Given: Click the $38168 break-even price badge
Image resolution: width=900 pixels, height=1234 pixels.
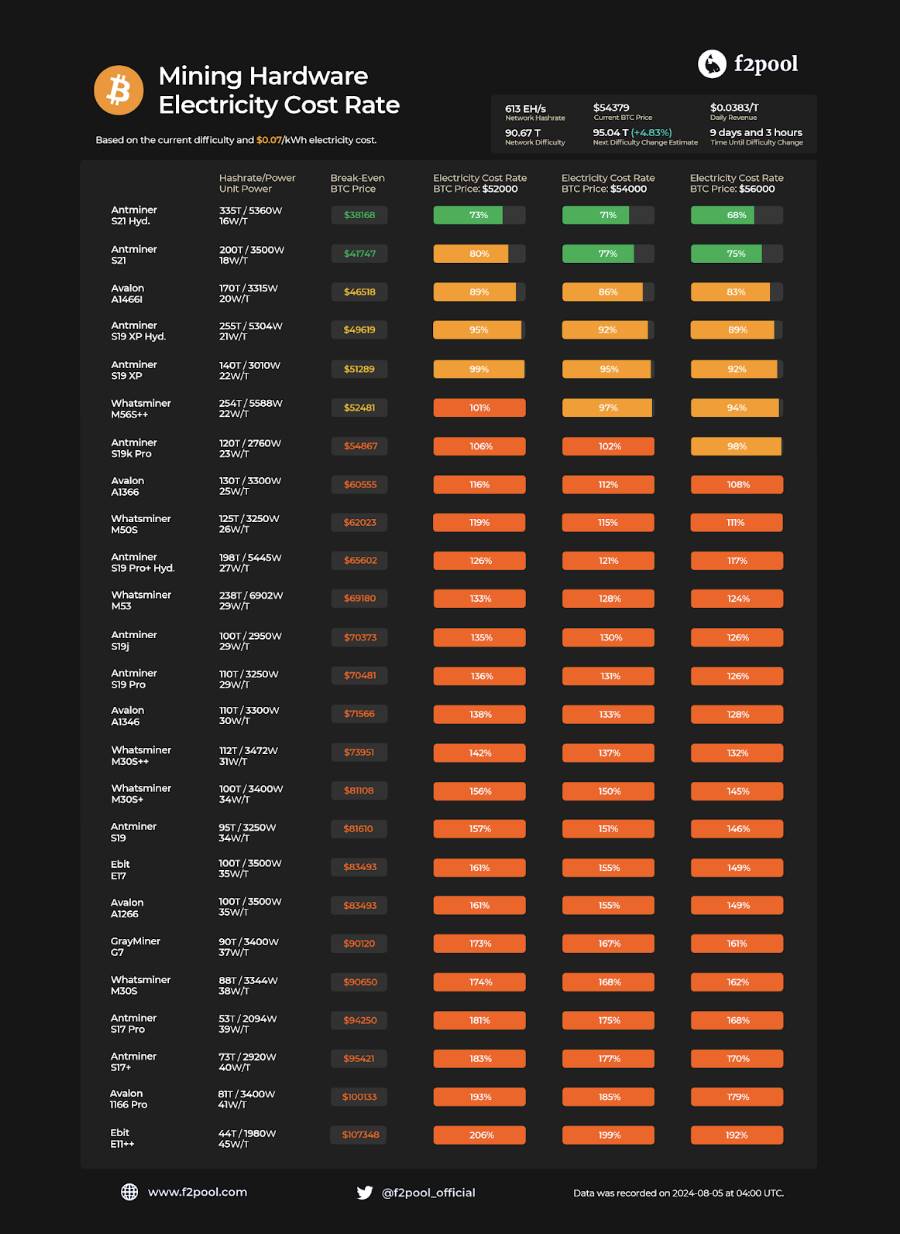Looking at the screenshot, I should pyautogui.click(x=359, y=215).
